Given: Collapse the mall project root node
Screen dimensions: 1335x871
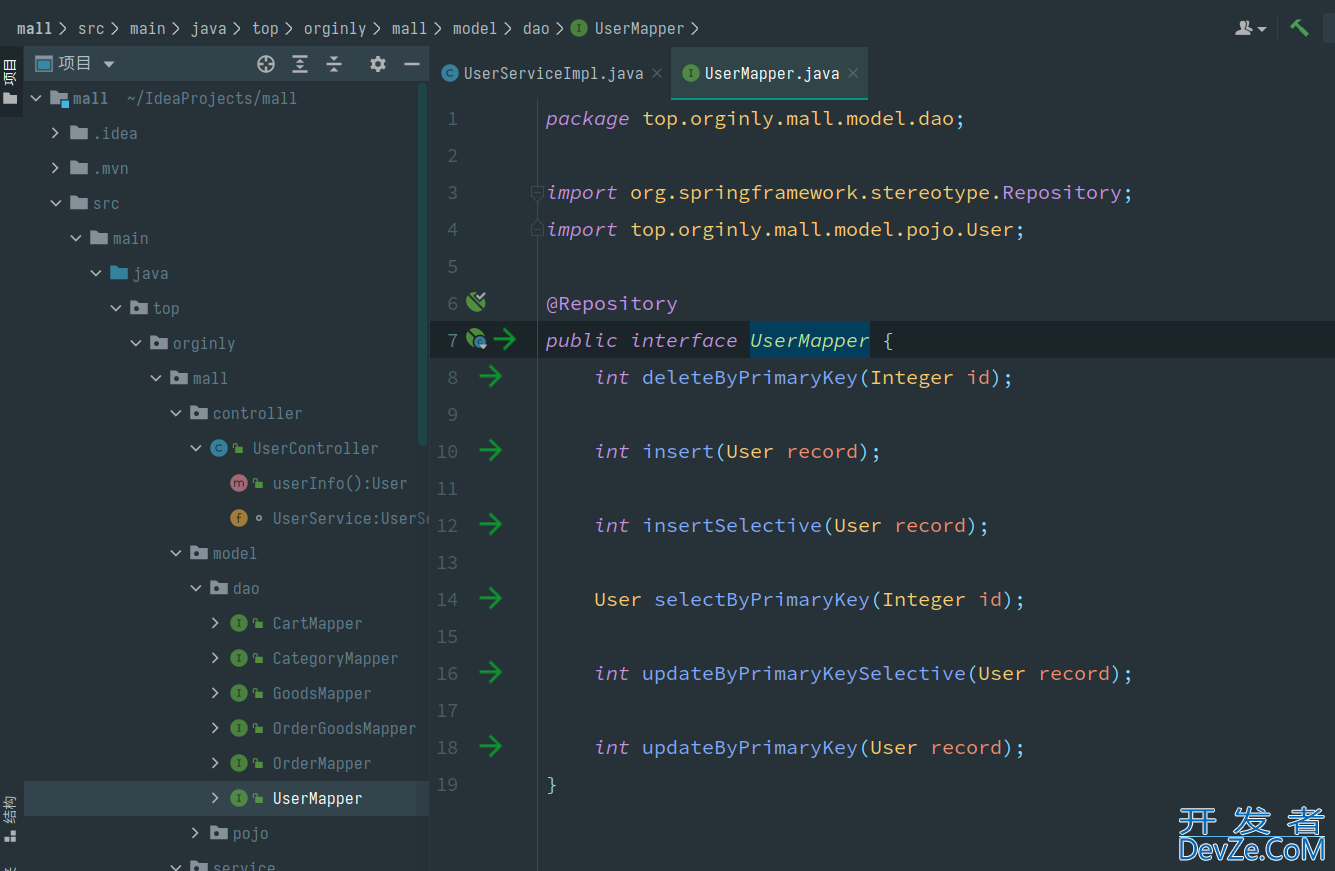Looking at the screenshot, I should pos(36,98).
